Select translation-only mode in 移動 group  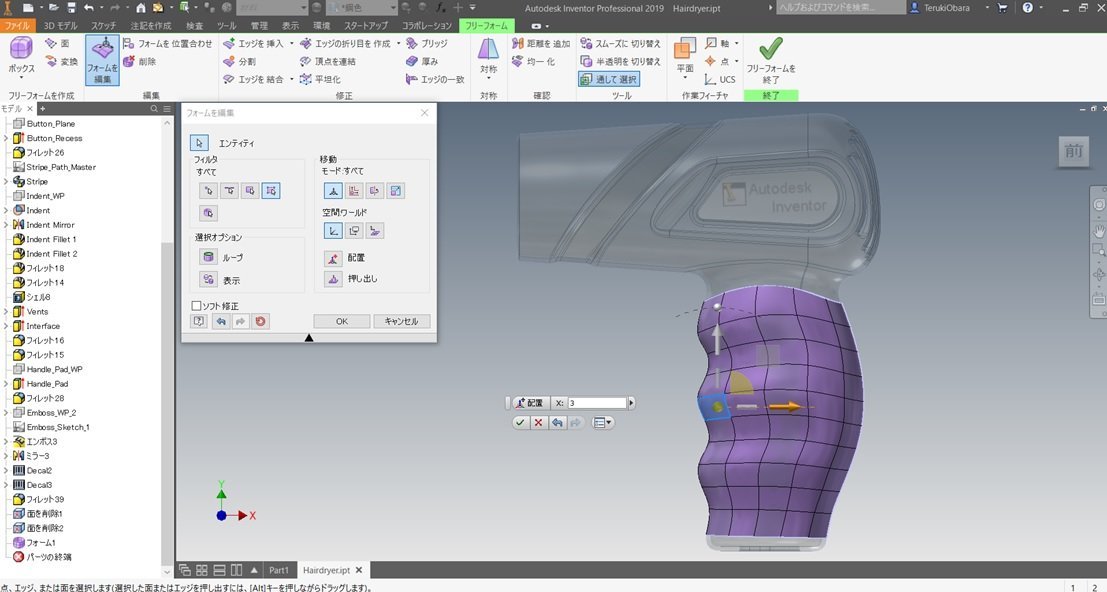tap(354, 191)
